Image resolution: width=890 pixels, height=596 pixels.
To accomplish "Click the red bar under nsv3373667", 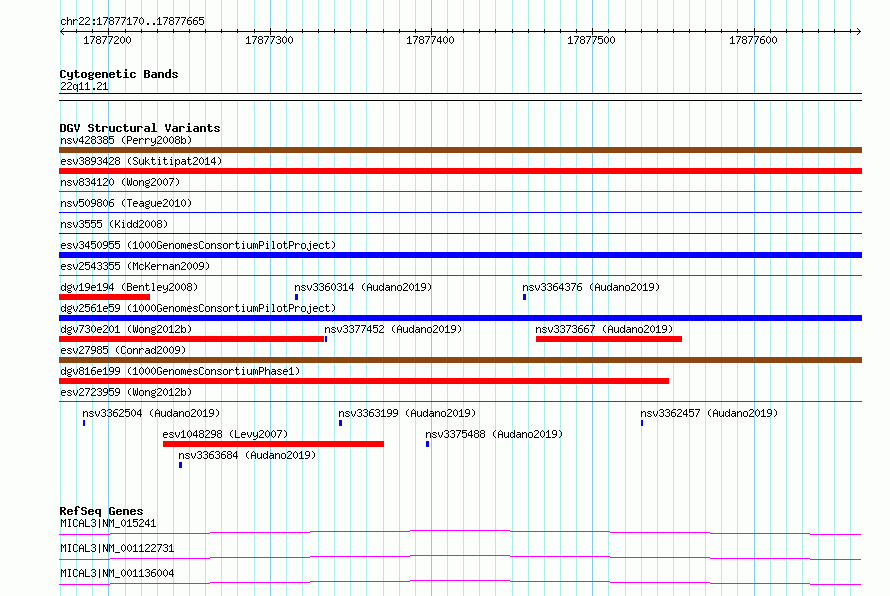I will click(x=608, y=339).
